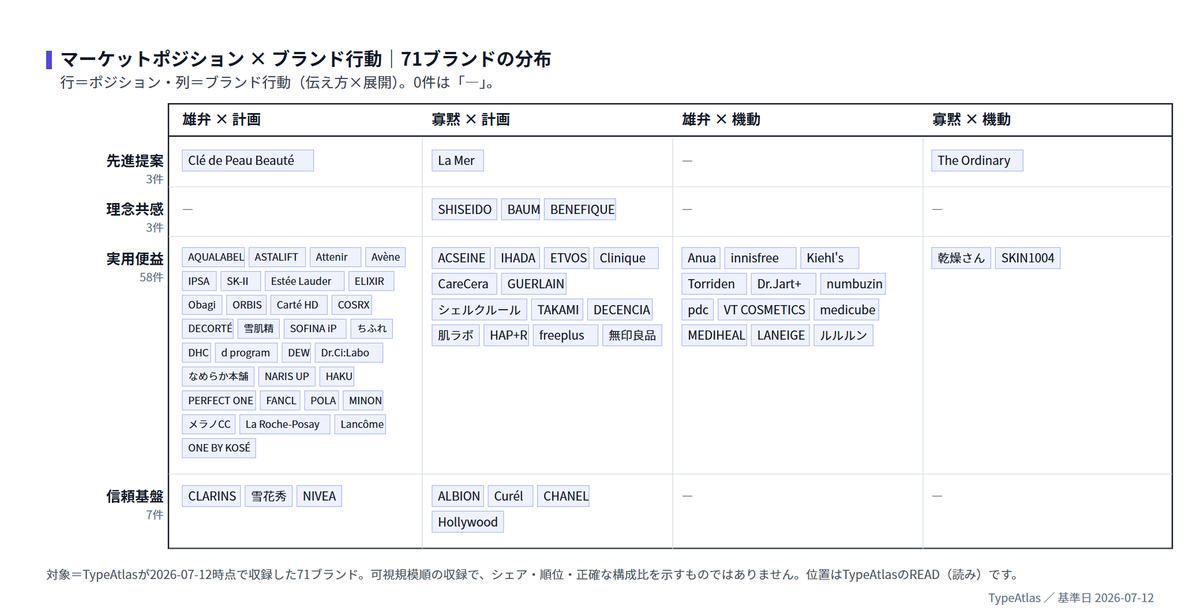Select the ちふれ chip

point(372,328)
